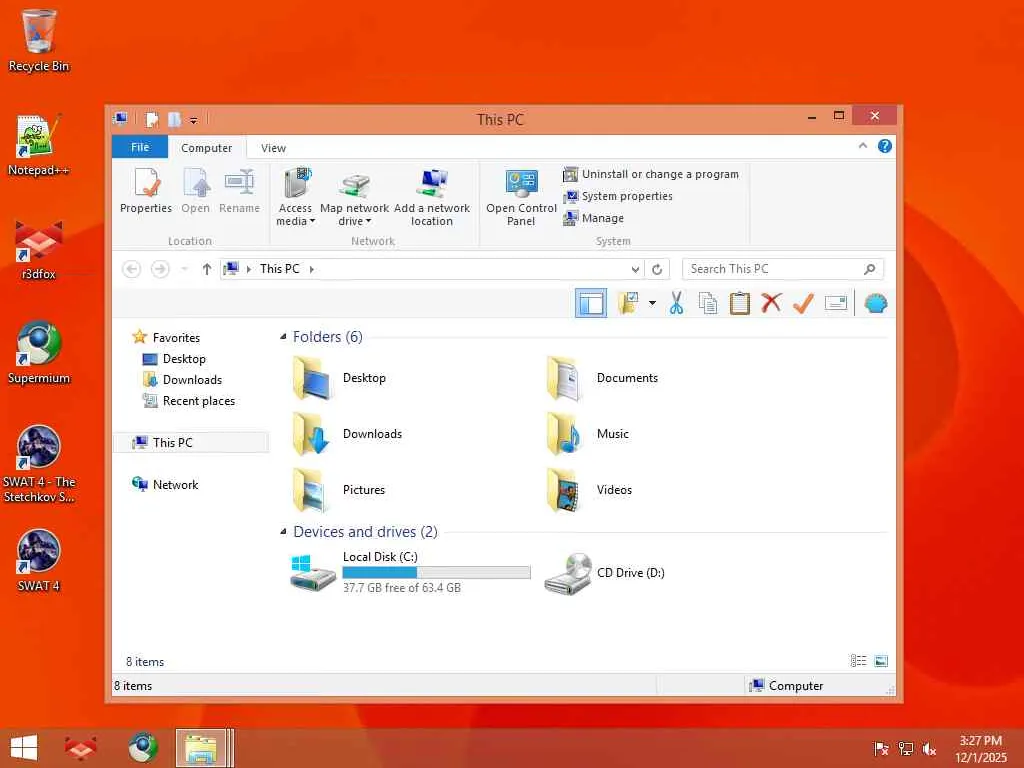The image size is (1024, 768).
Task: Refresh the This PC view
Action: [x=657, y=269]
